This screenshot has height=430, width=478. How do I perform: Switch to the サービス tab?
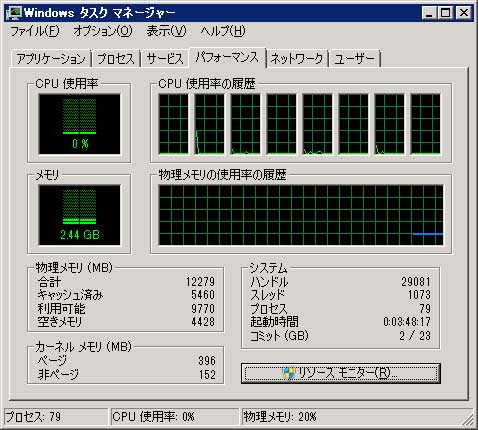(x=165, y=59)
